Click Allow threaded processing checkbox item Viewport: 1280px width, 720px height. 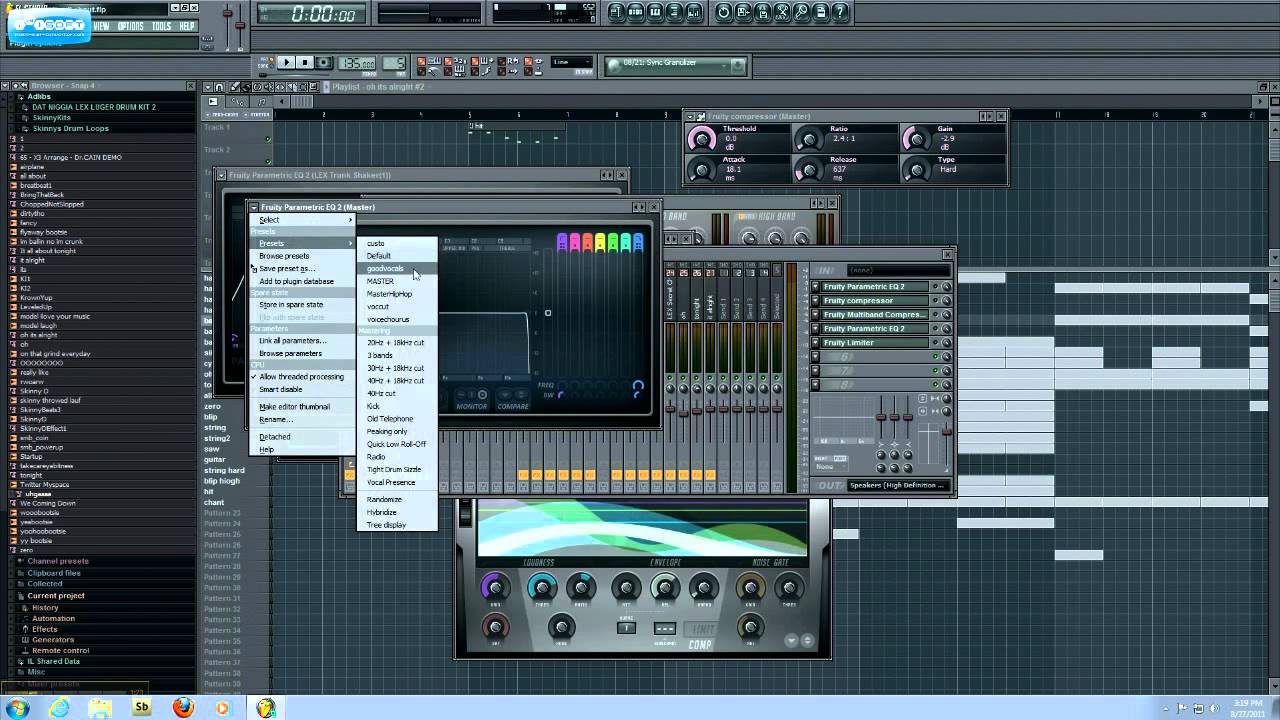[300, 377]
